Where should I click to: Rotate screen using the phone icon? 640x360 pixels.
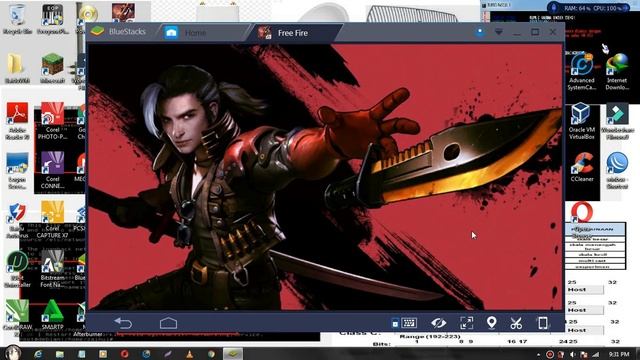pos(542,323)
